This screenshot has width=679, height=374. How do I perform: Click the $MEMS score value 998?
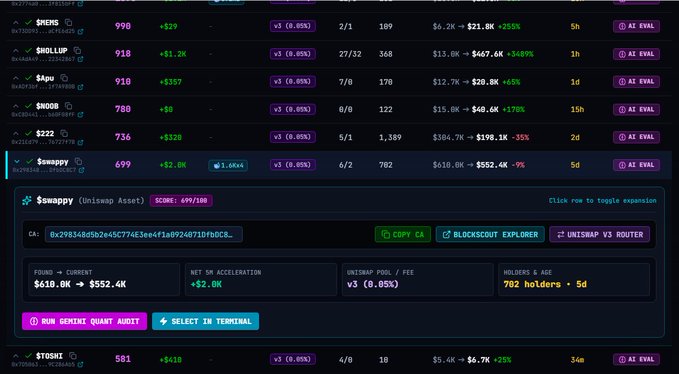[x=123, y=26]
